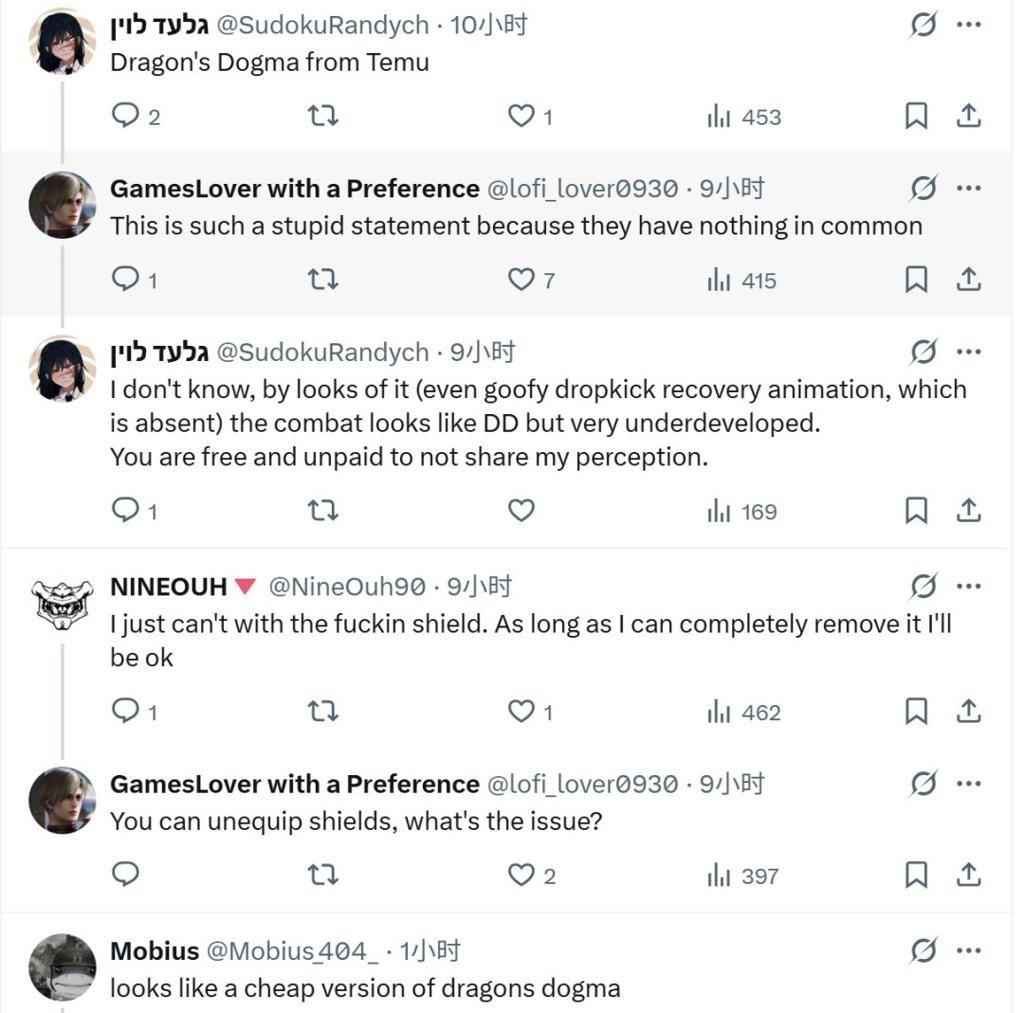This screenshot has height=1013, width=1024.
Task: Open the @Mobius_404_ profile handle
Action: pyautogui.click(x=291, y=951)
